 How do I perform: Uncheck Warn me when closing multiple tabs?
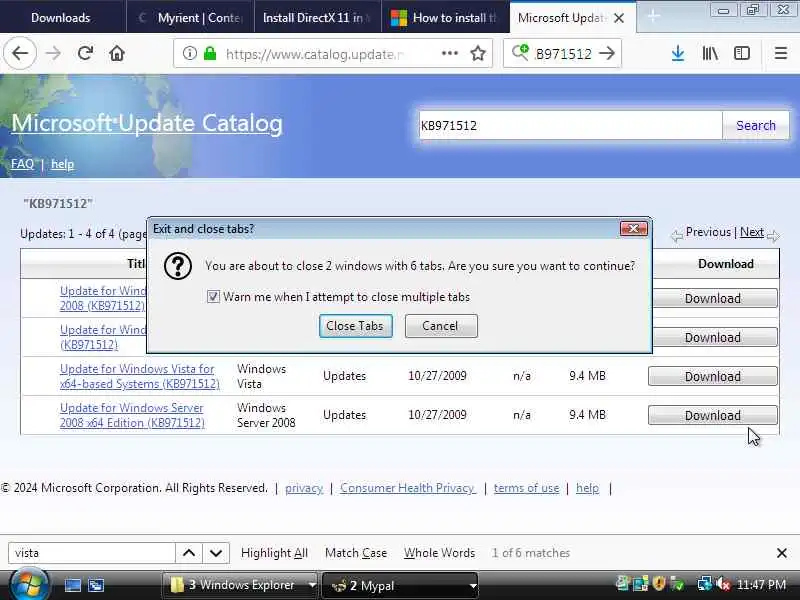tap(213, 296)
